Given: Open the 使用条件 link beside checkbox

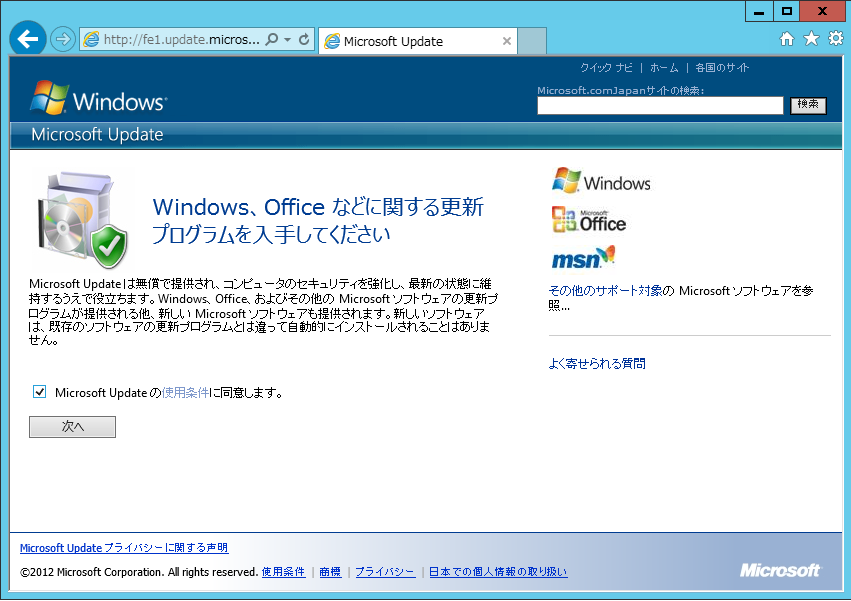Looking at the screenshot, I should click(185, 393).
